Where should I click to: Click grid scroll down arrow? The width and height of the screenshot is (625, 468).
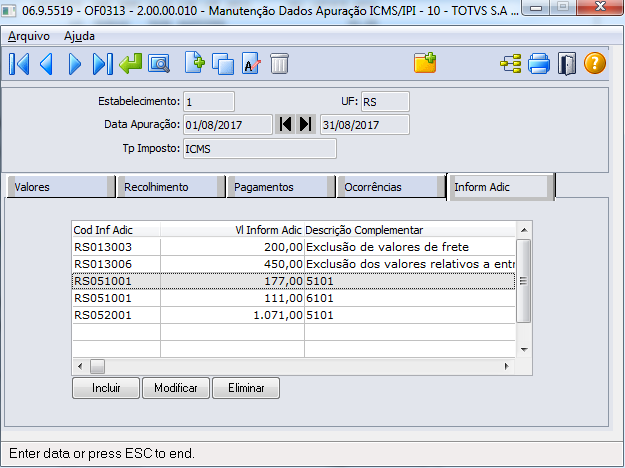click(524, 350)
